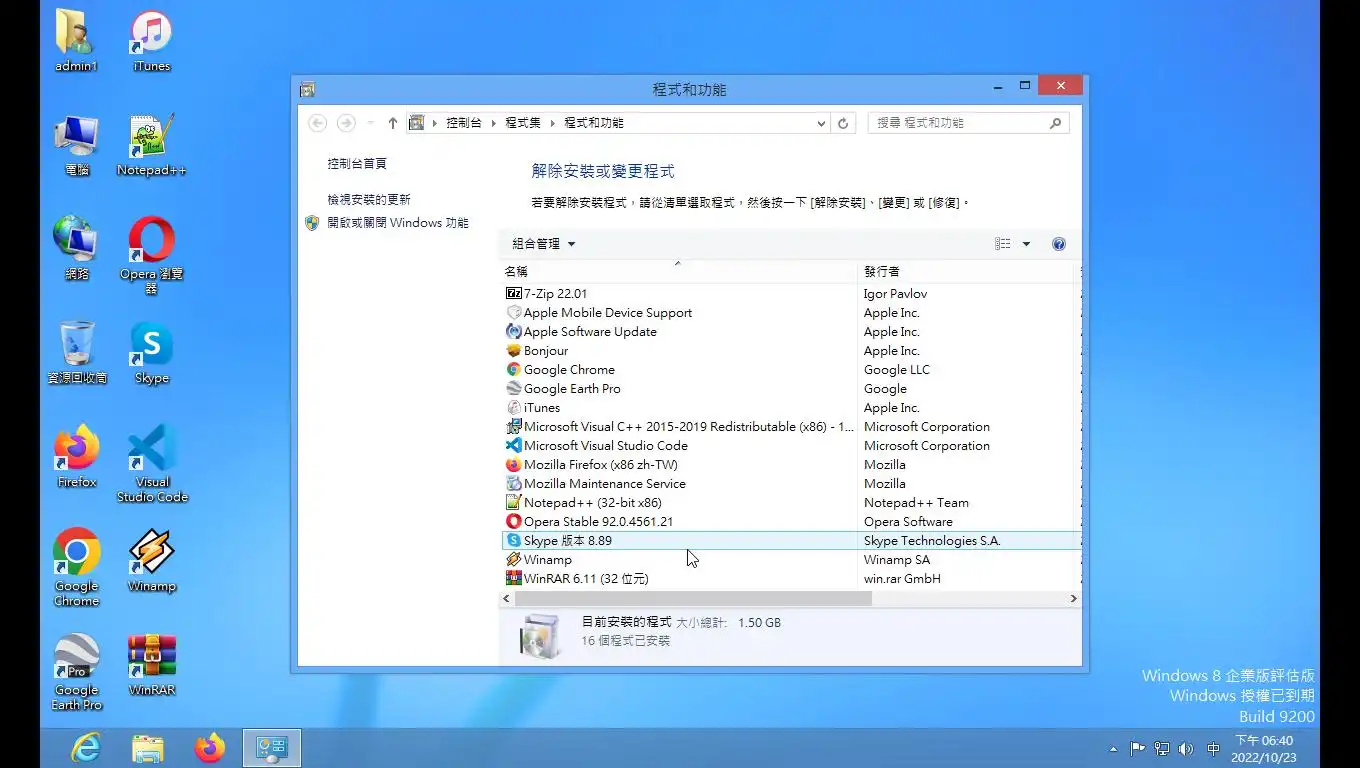Open 開啟或關閉 Windows 功能 link

click(x=398, y=223)
